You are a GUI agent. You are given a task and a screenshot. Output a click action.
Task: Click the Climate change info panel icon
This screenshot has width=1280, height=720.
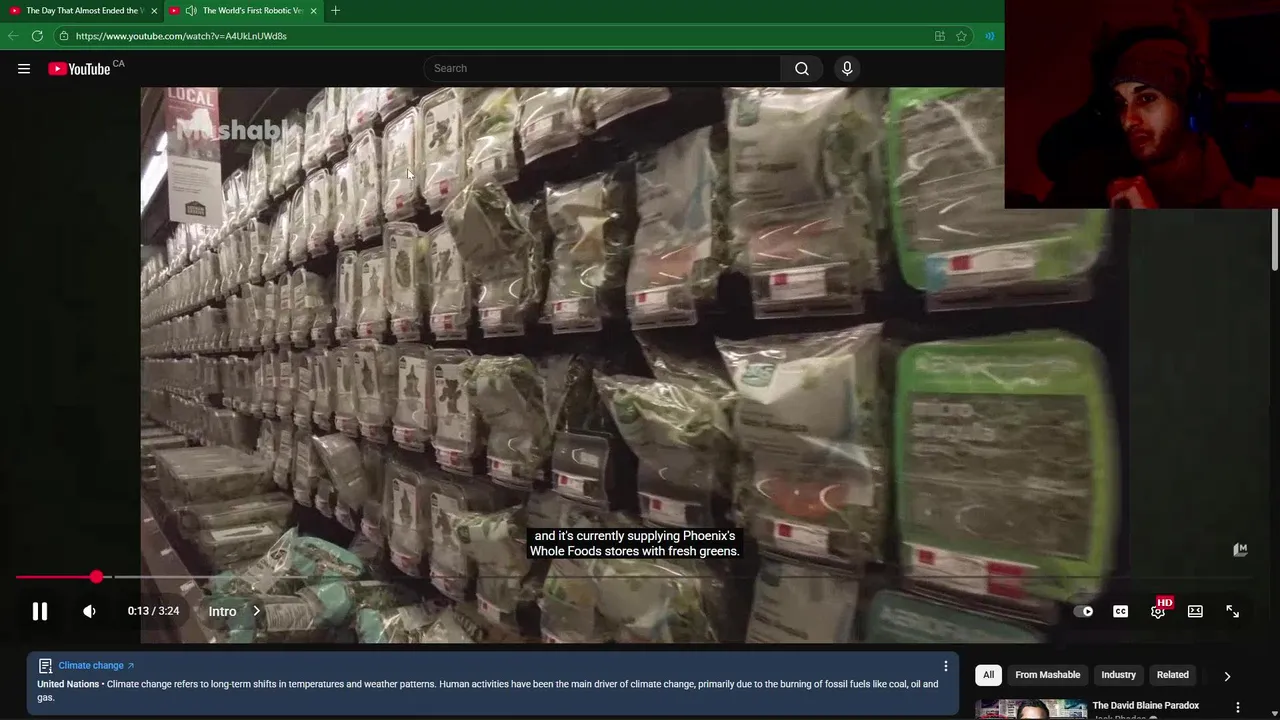point(45,666)
